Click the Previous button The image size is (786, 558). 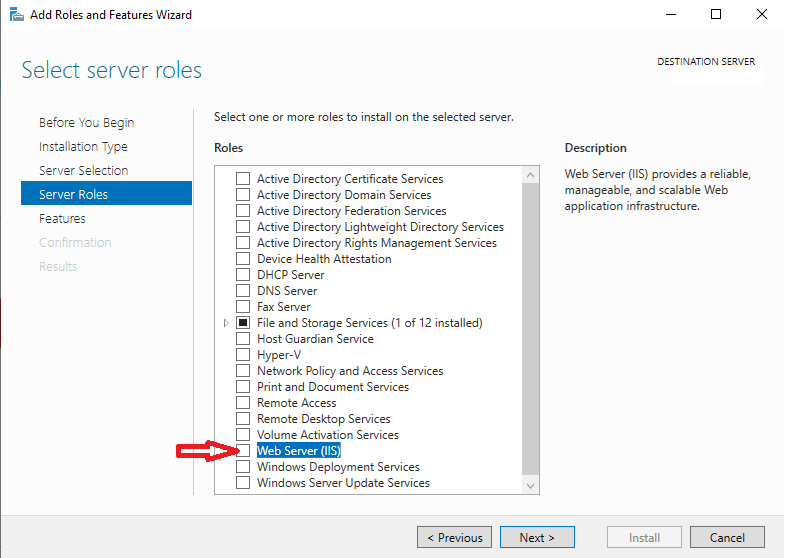[455, 537]
